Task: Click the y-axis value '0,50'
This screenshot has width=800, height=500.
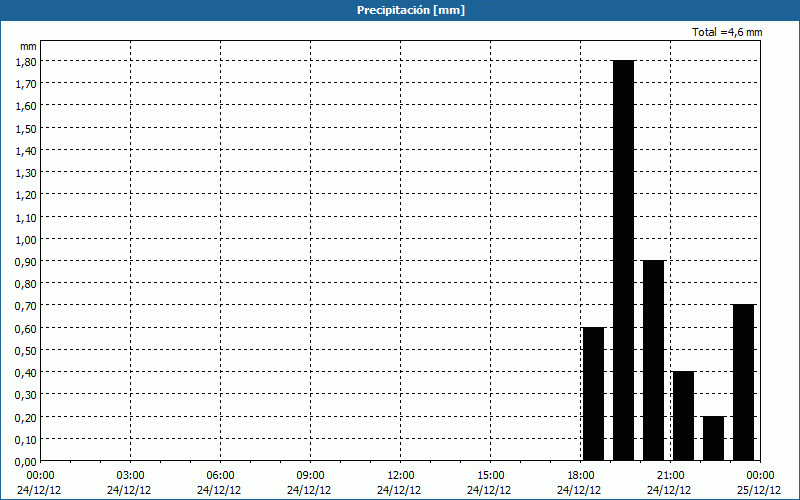Action: click(x=27, y=351)
